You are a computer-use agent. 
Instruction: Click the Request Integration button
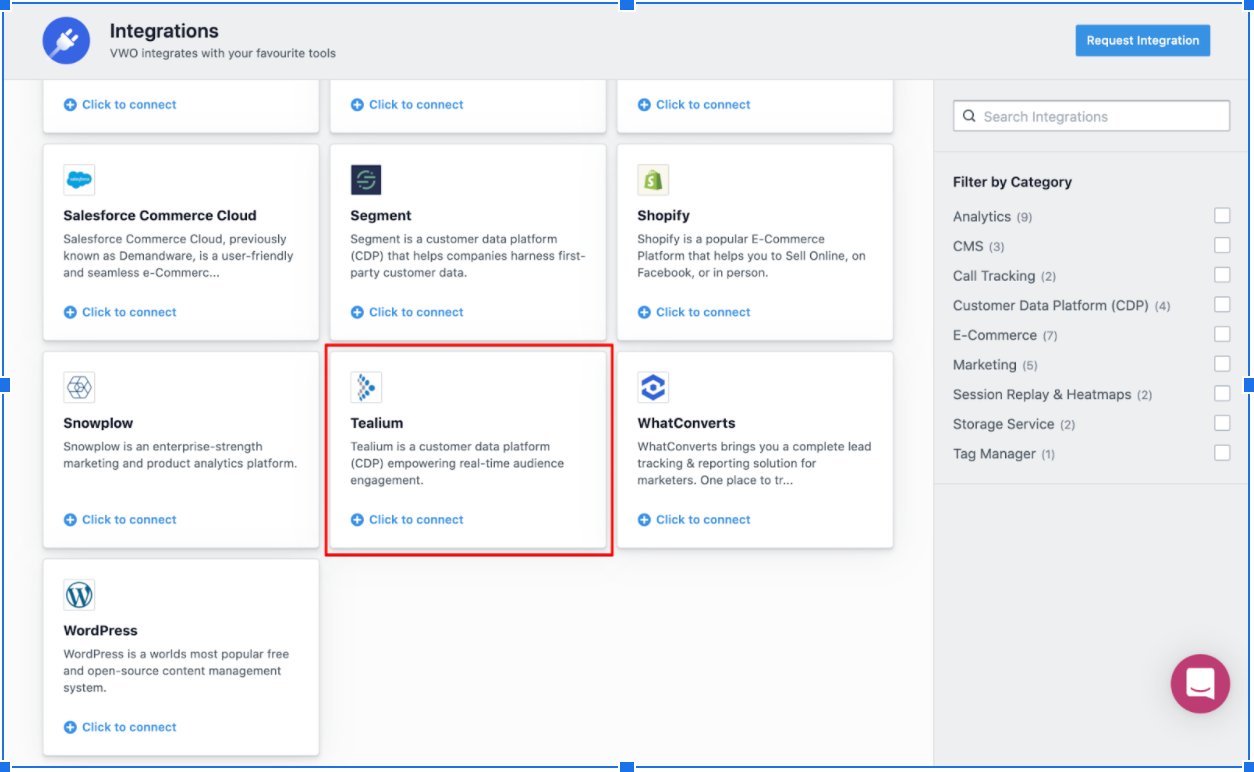(1143, 41)
